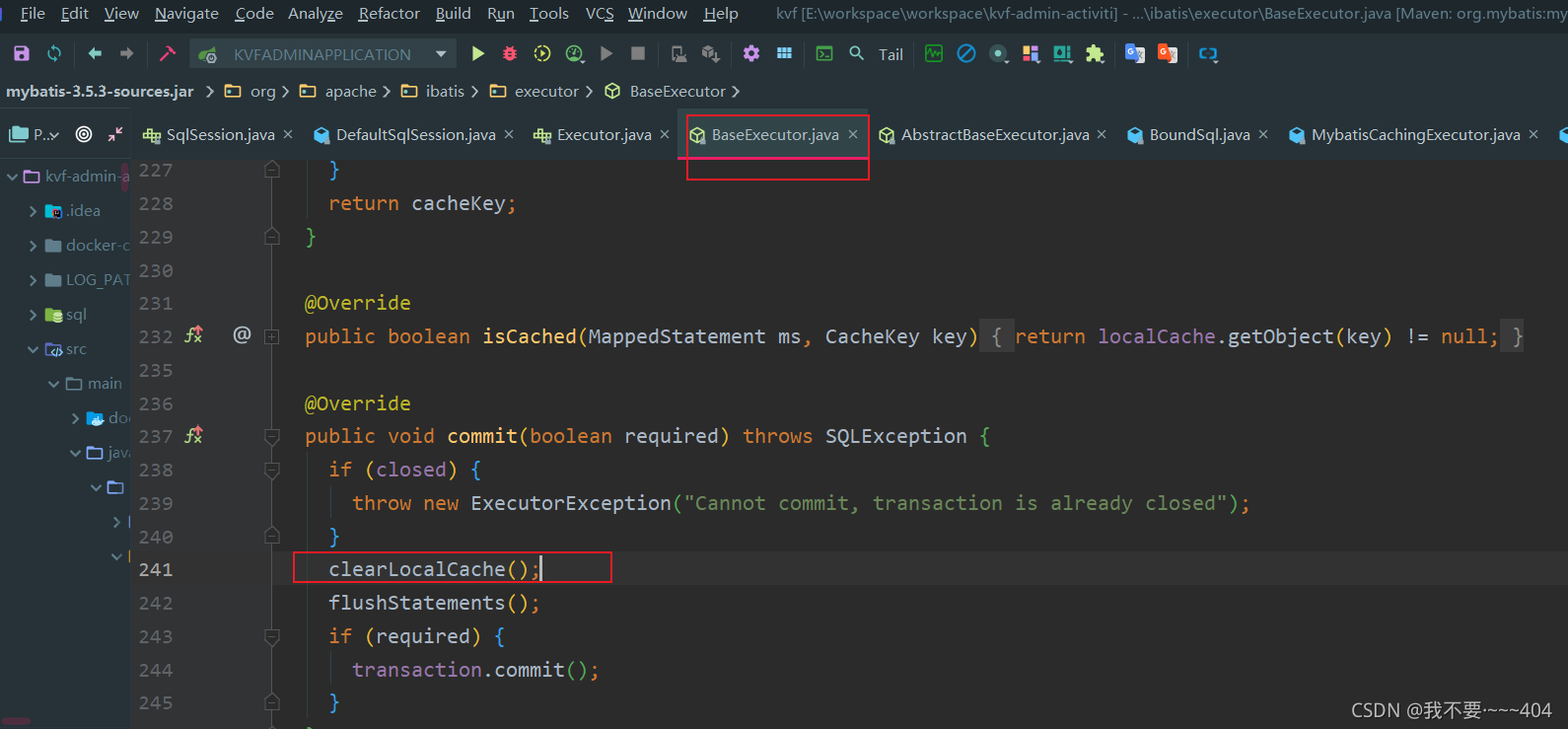Collapse all with the pink arrows icon

tap(115, 134)
